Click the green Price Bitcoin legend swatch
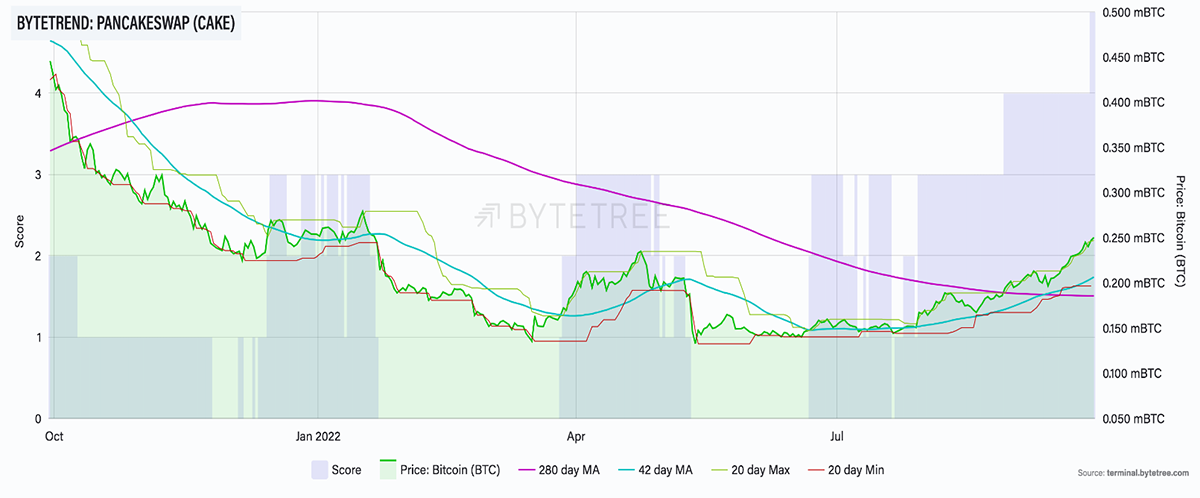Image resolution: width=1200 pixels, height=498 pixels. pyautogui.click(x=388, y=469)
